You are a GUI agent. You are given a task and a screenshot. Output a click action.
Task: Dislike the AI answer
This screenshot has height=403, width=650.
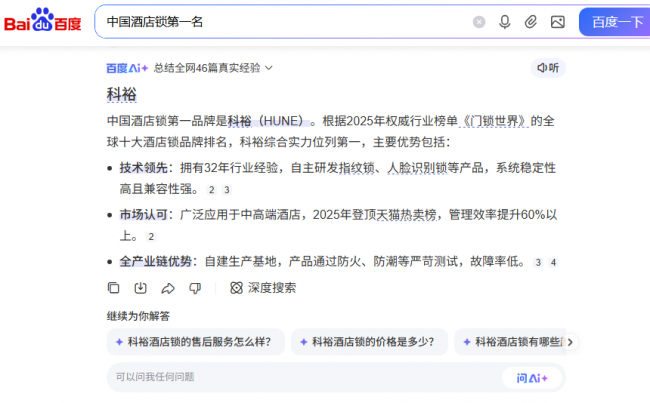195,288
